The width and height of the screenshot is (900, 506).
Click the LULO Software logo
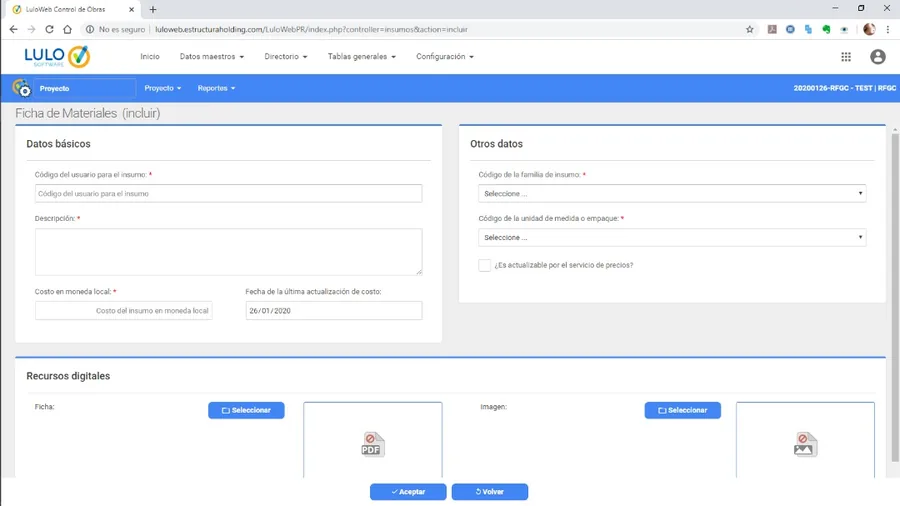pos(57,56)
